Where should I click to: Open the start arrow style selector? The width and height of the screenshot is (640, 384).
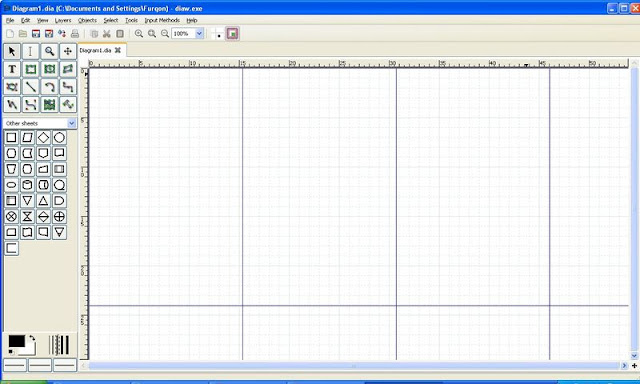click(x=15, y=365)
